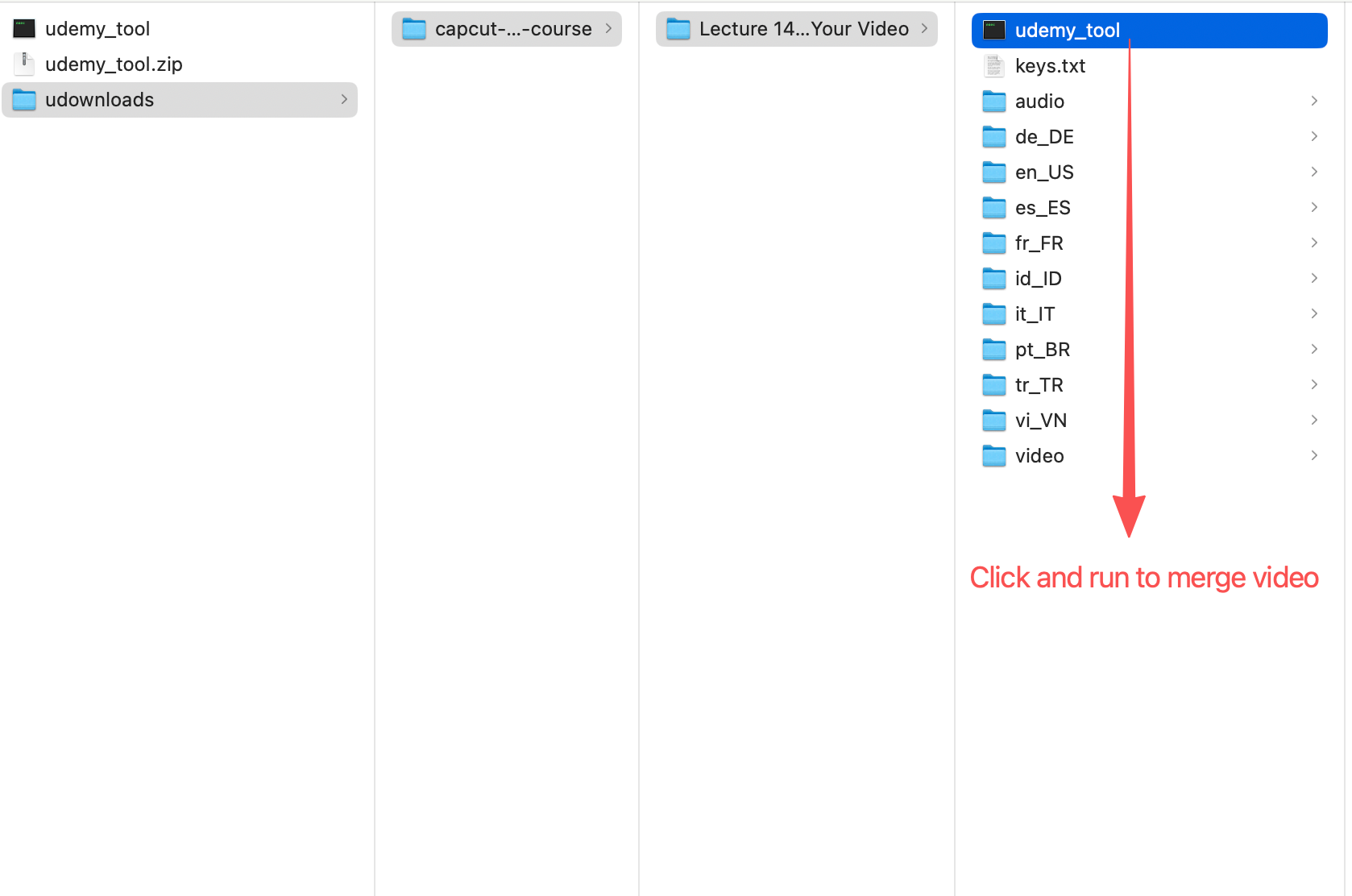Select the udemy_tool file name in first column
The image size is (1352, 896).
pos(97,29)
